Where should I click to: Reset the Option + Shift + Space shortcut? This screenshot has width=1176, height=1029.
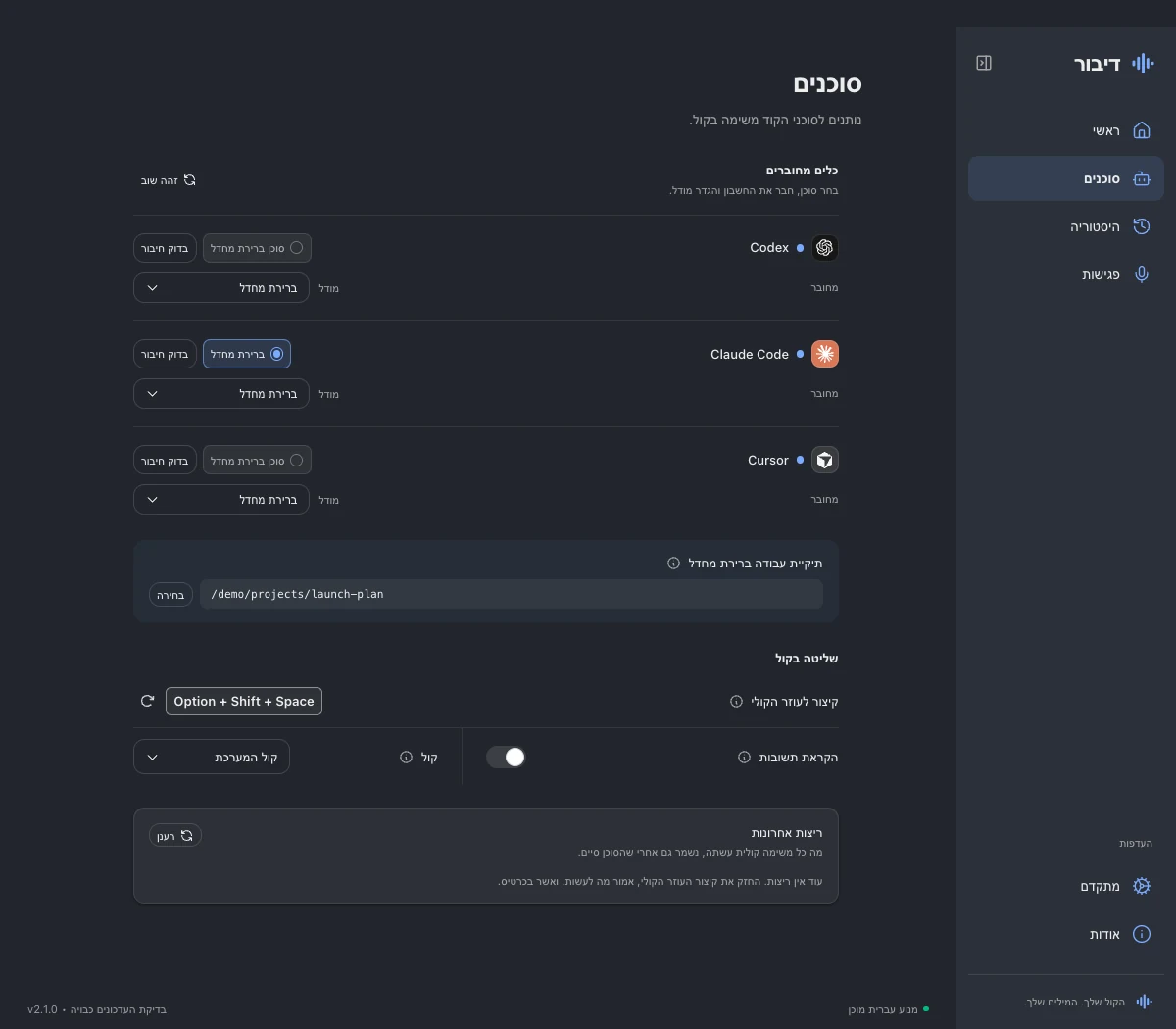click(x=147, y=701)
